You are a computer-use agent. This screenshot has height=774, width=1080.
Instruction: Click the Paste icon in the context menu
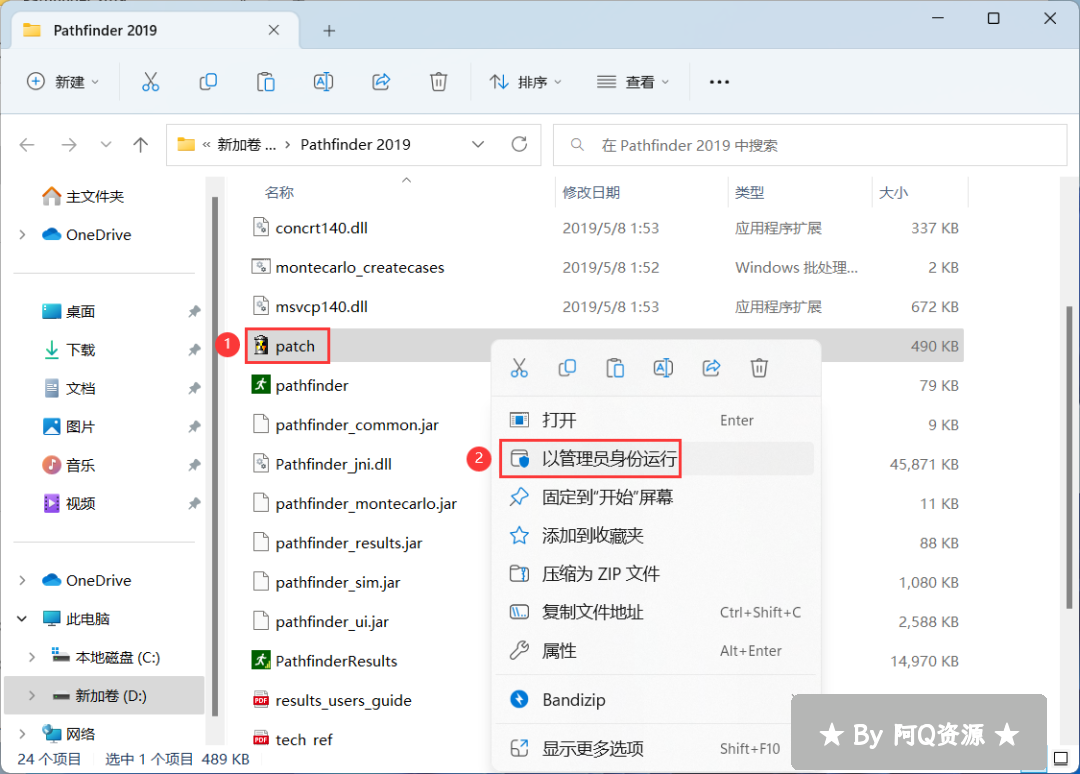click(x=615, y=368)
